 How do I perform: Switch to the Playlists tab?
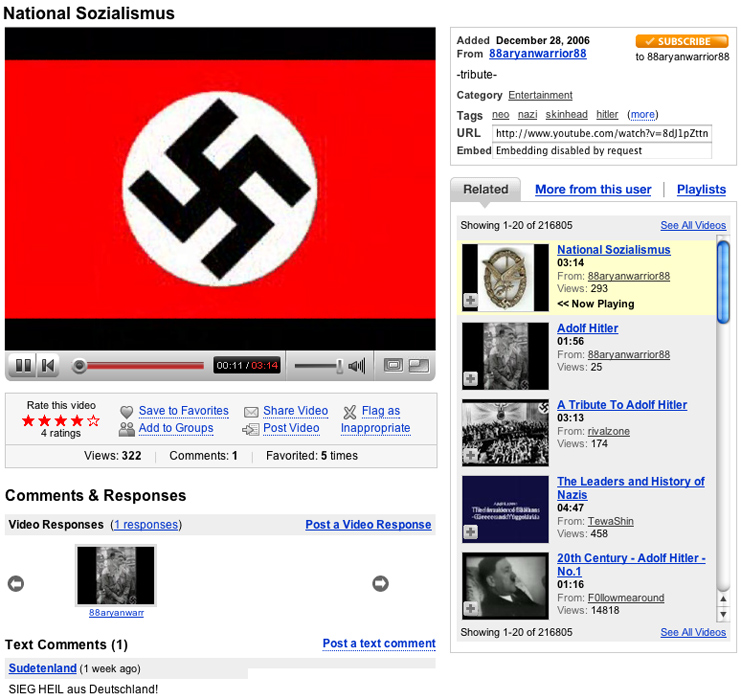pyautogui.click(x=701, y=189)
